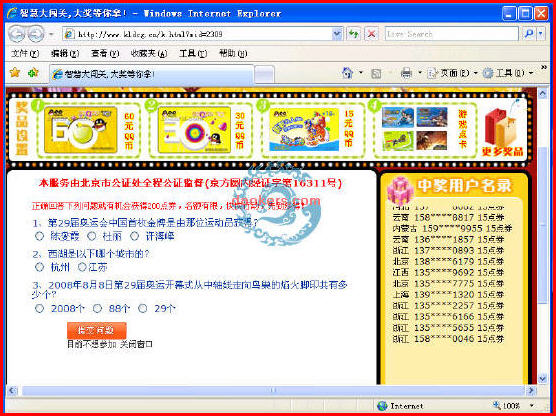Expand the address bar history dropdown
This screenshot has height=416, width=556.
pos(337,34)
